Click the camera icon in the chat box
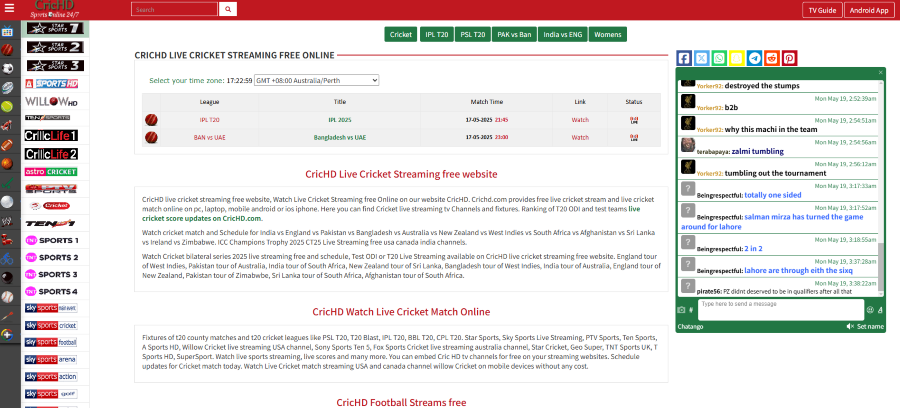 pyautogui.click(x=681, y=310)
